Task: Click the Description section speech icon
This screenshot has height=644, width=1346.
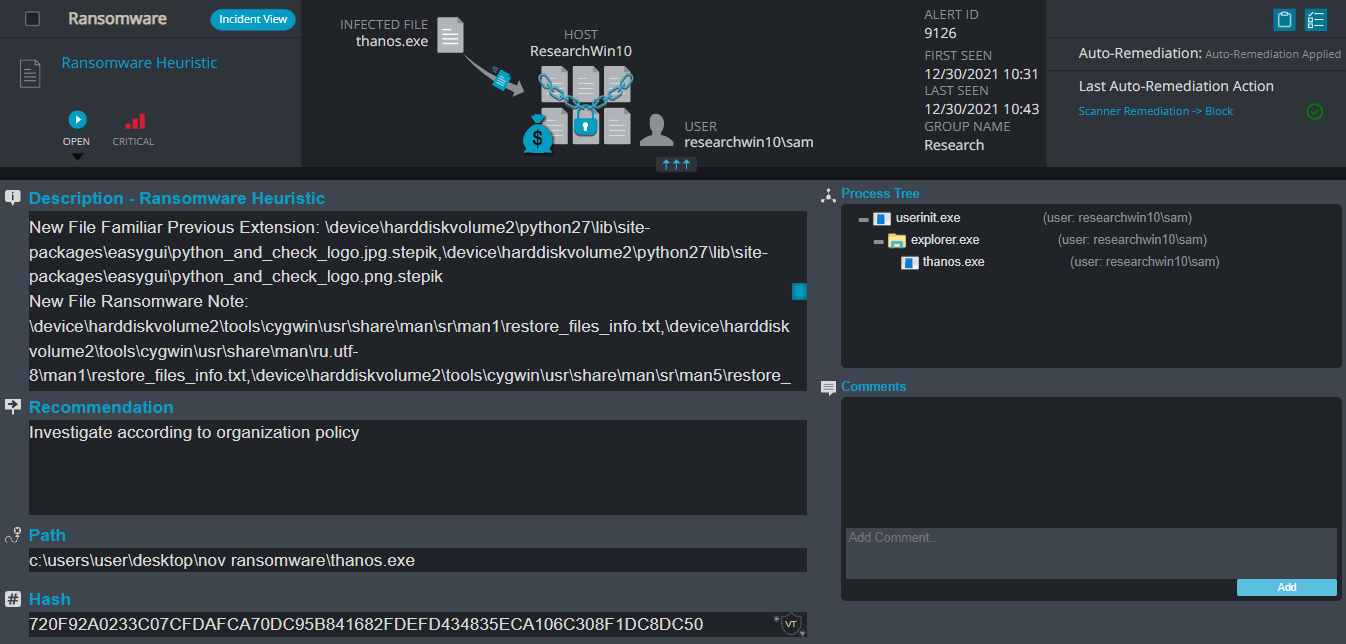Action: 13,197
